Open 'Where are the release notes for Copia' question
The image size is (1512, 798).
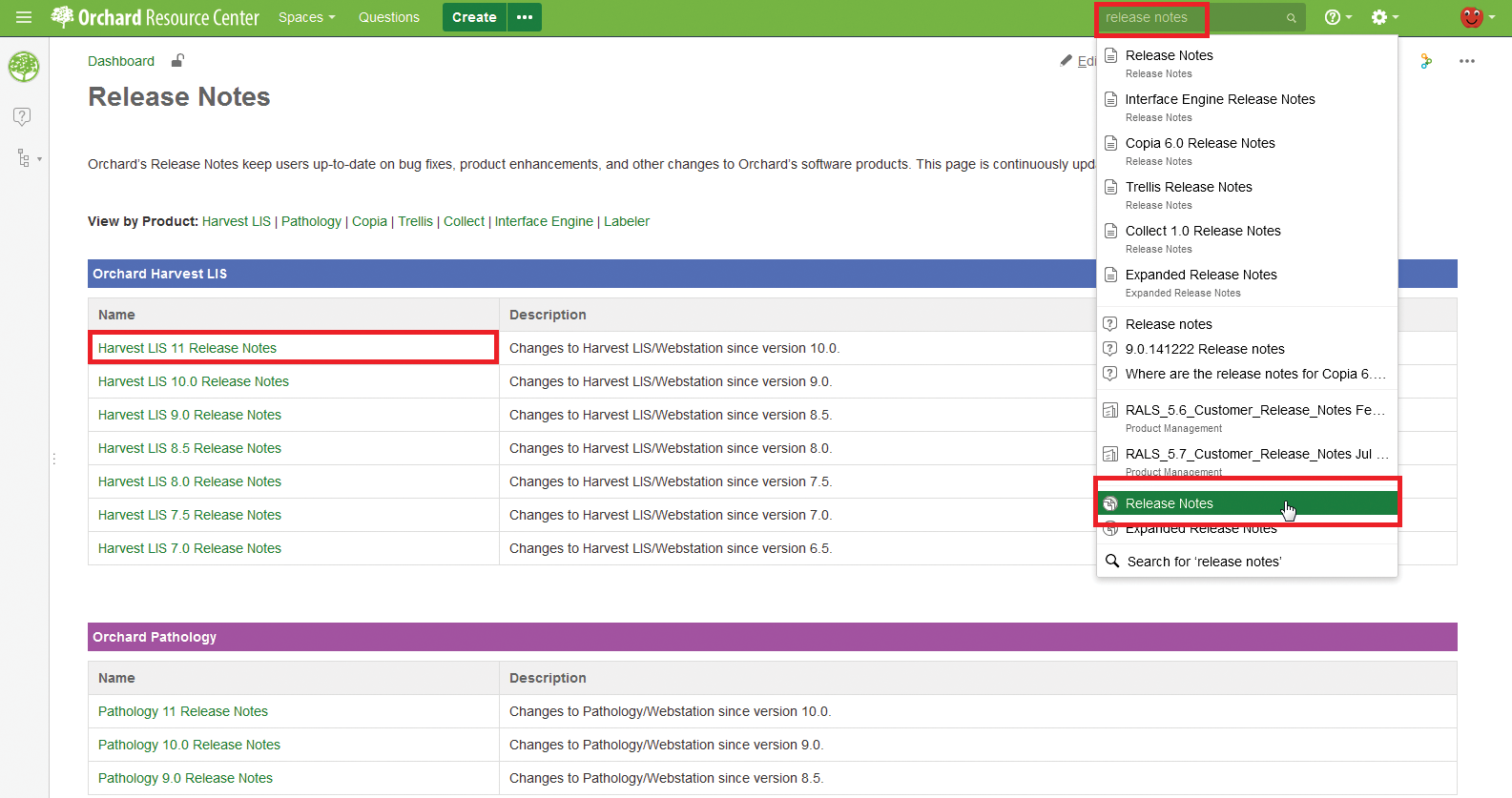click(1247, 374)
